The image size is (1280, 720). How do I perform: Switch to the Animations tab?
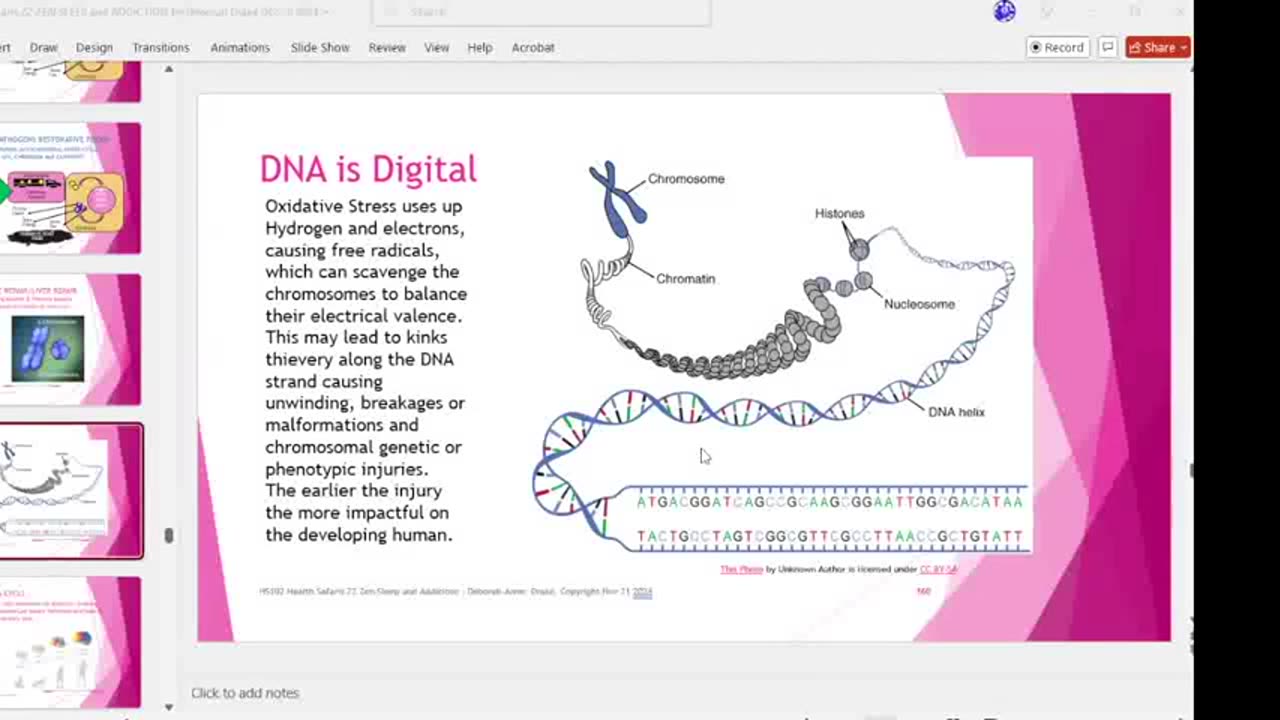(240, 47)
